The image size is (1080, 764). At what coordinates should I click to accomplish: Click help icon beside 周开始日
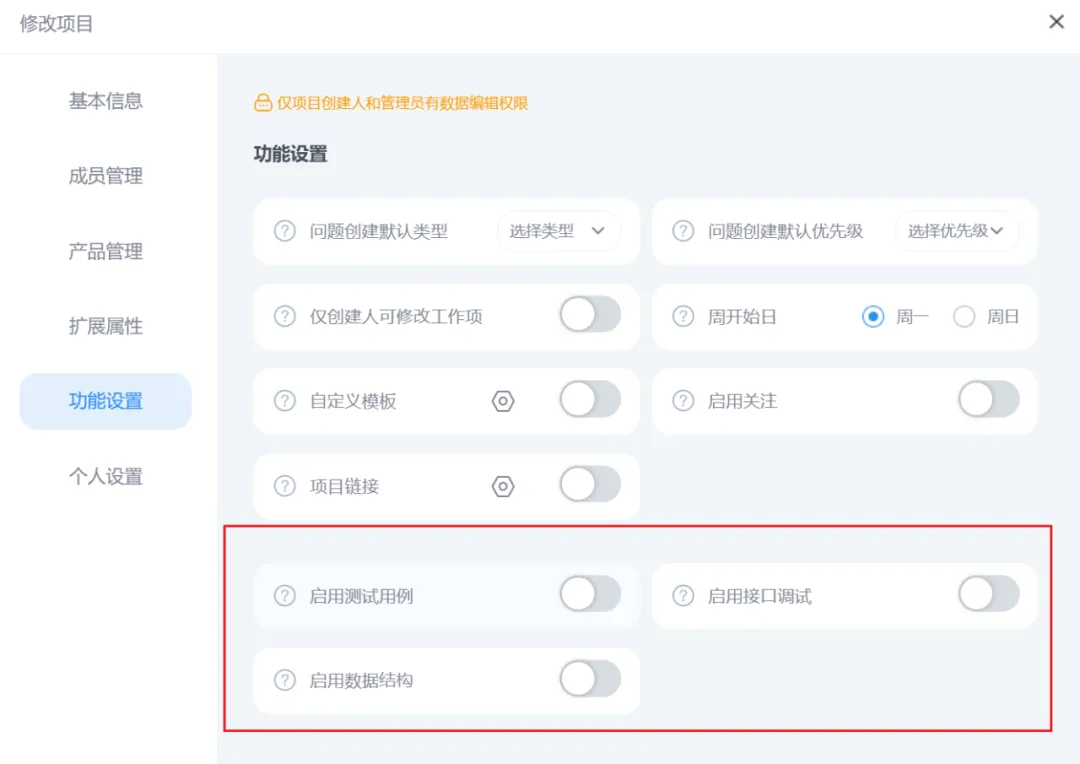coord(683,317)
